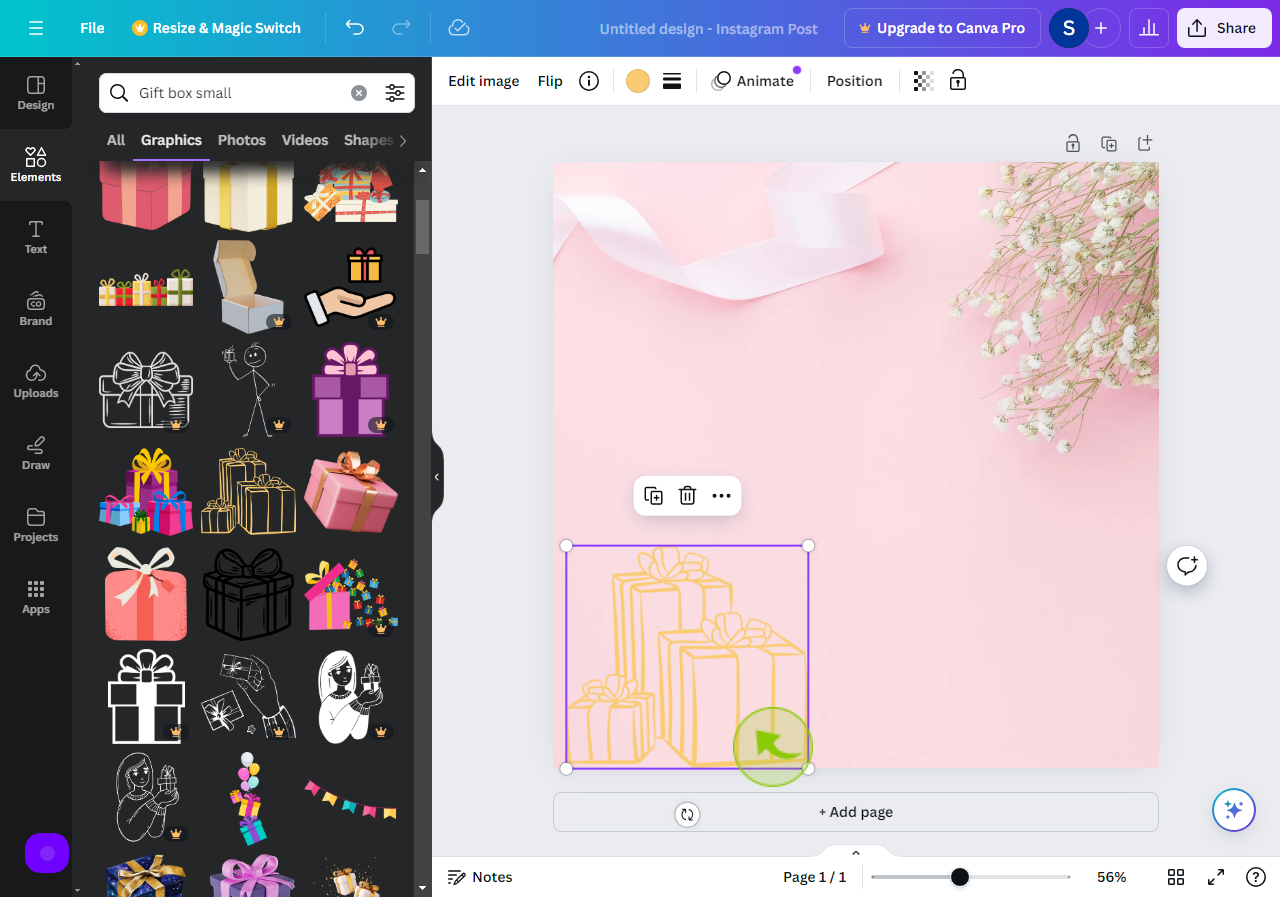This screenshot has width=1280, height=897.
Task: Open the Brand sidebar panel
Action: tap(36, 309)
